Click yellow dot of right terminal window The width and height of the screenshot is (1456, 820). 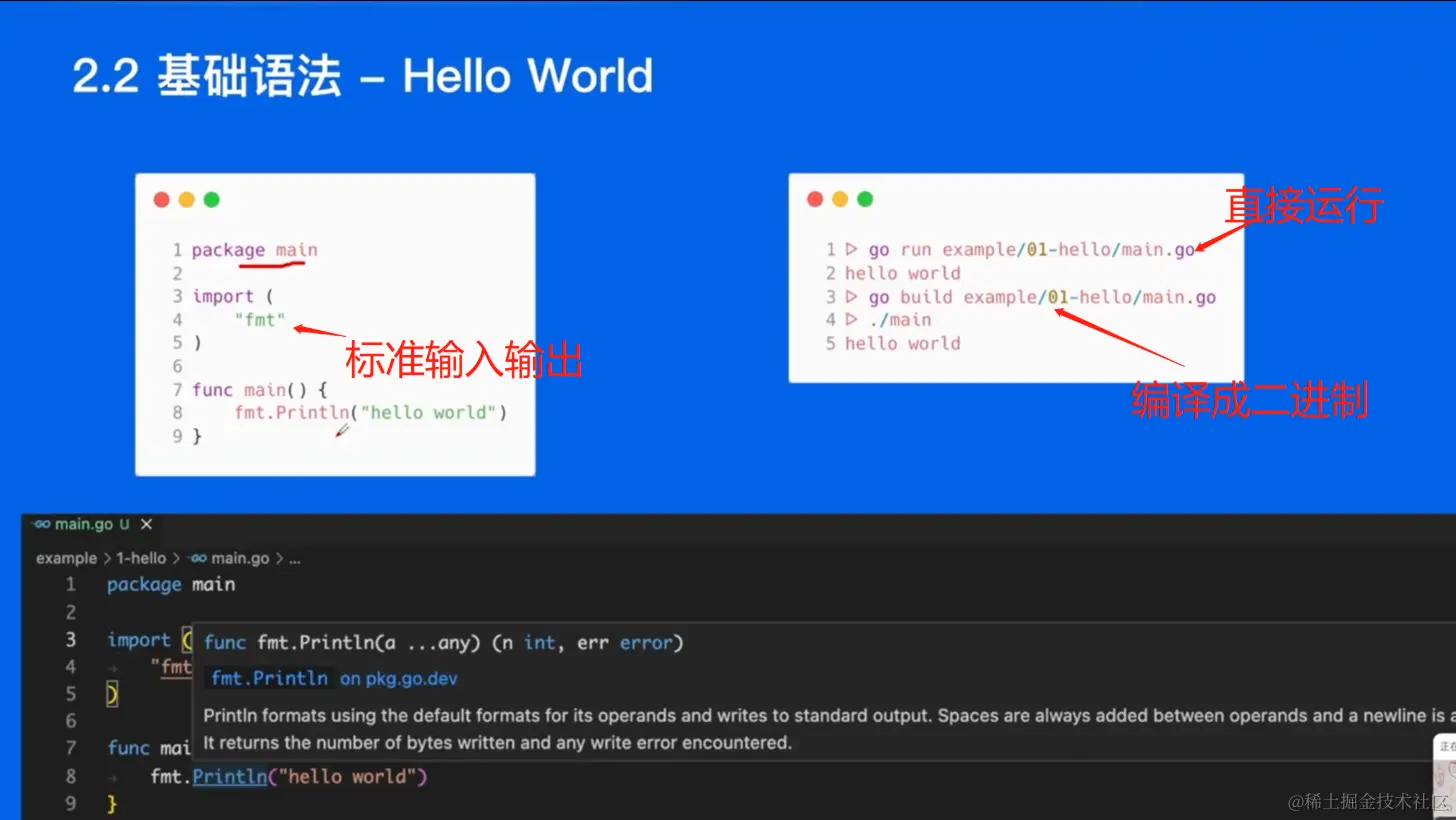click(840, 199)
